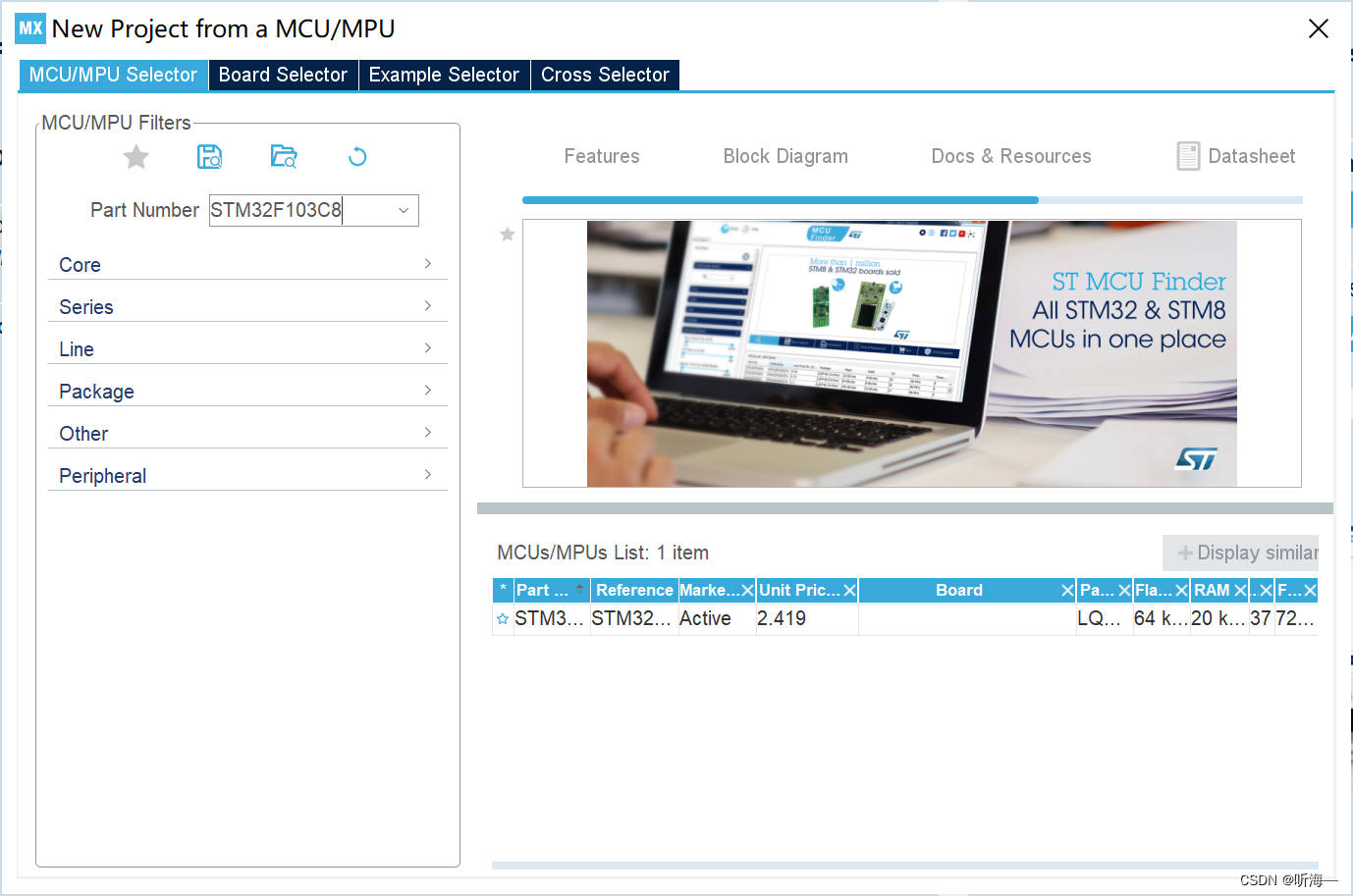This screenshot has width=1353, height=896.
Task: Load a saved search via the folder icon
Action: 284,157
